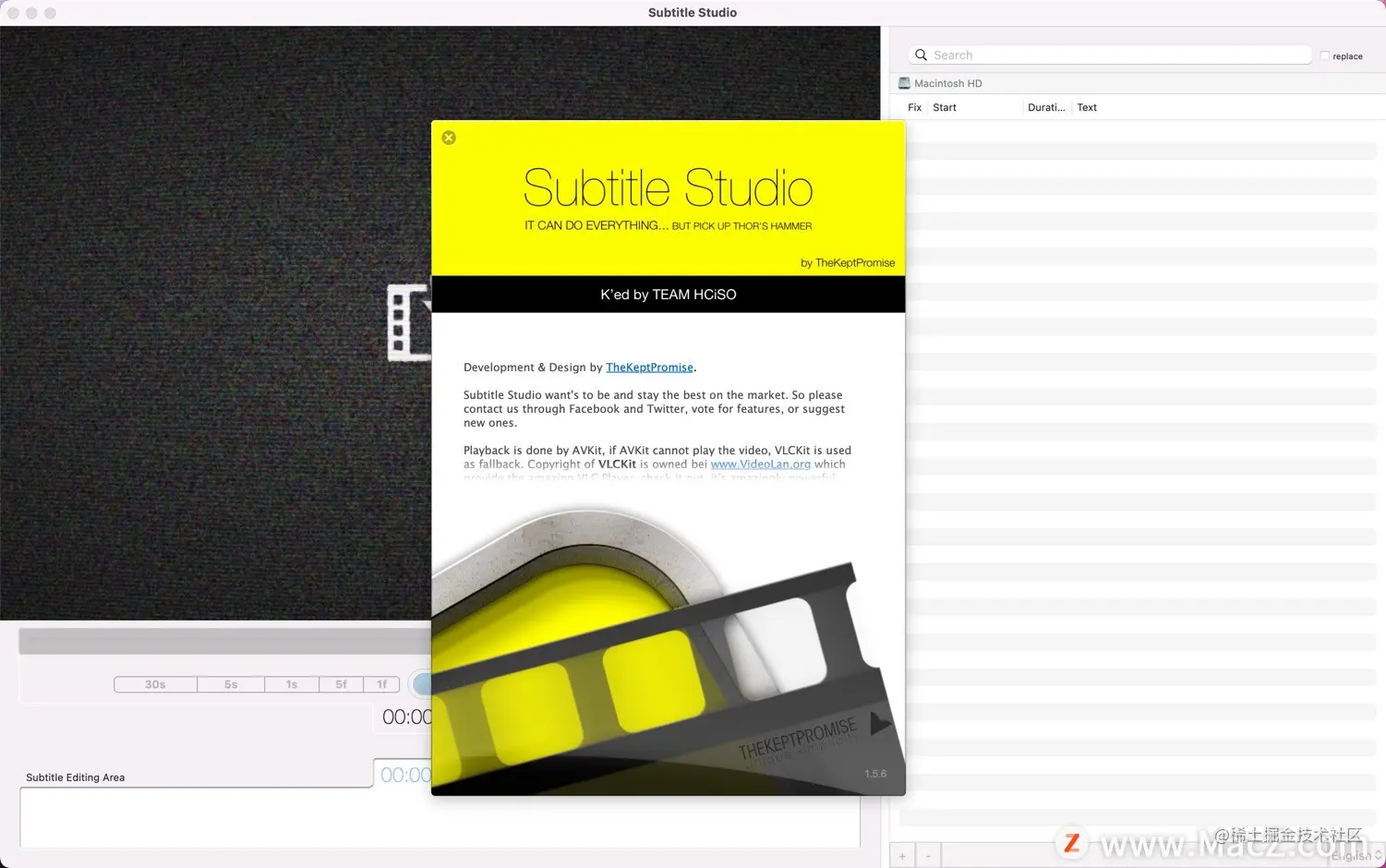
Task: Open the TheKeptPromise developer link
Action: click(649, 368)
